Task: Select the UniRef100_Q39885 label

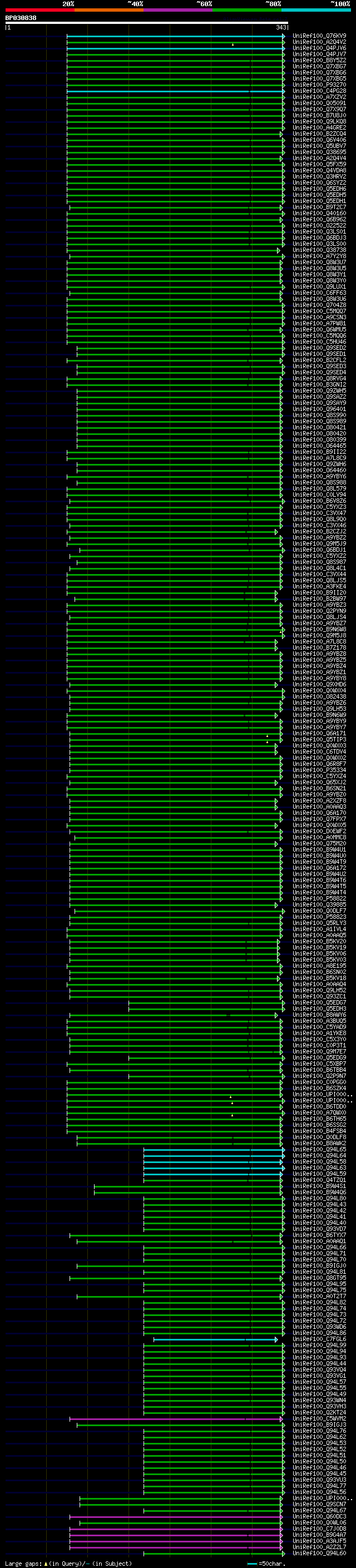Action: (319, 904)
